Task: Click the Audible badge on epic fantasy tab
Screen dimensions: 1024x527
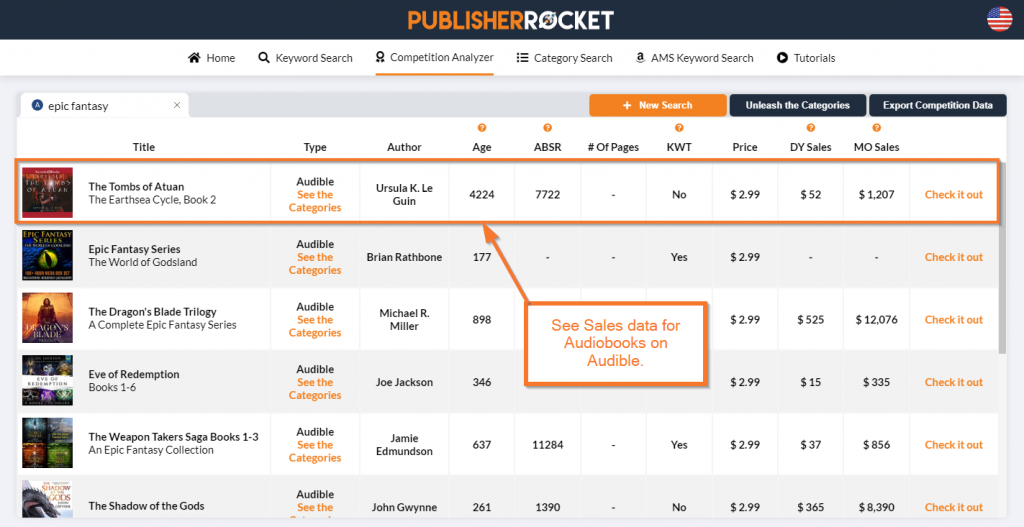Action: (37, 105)
